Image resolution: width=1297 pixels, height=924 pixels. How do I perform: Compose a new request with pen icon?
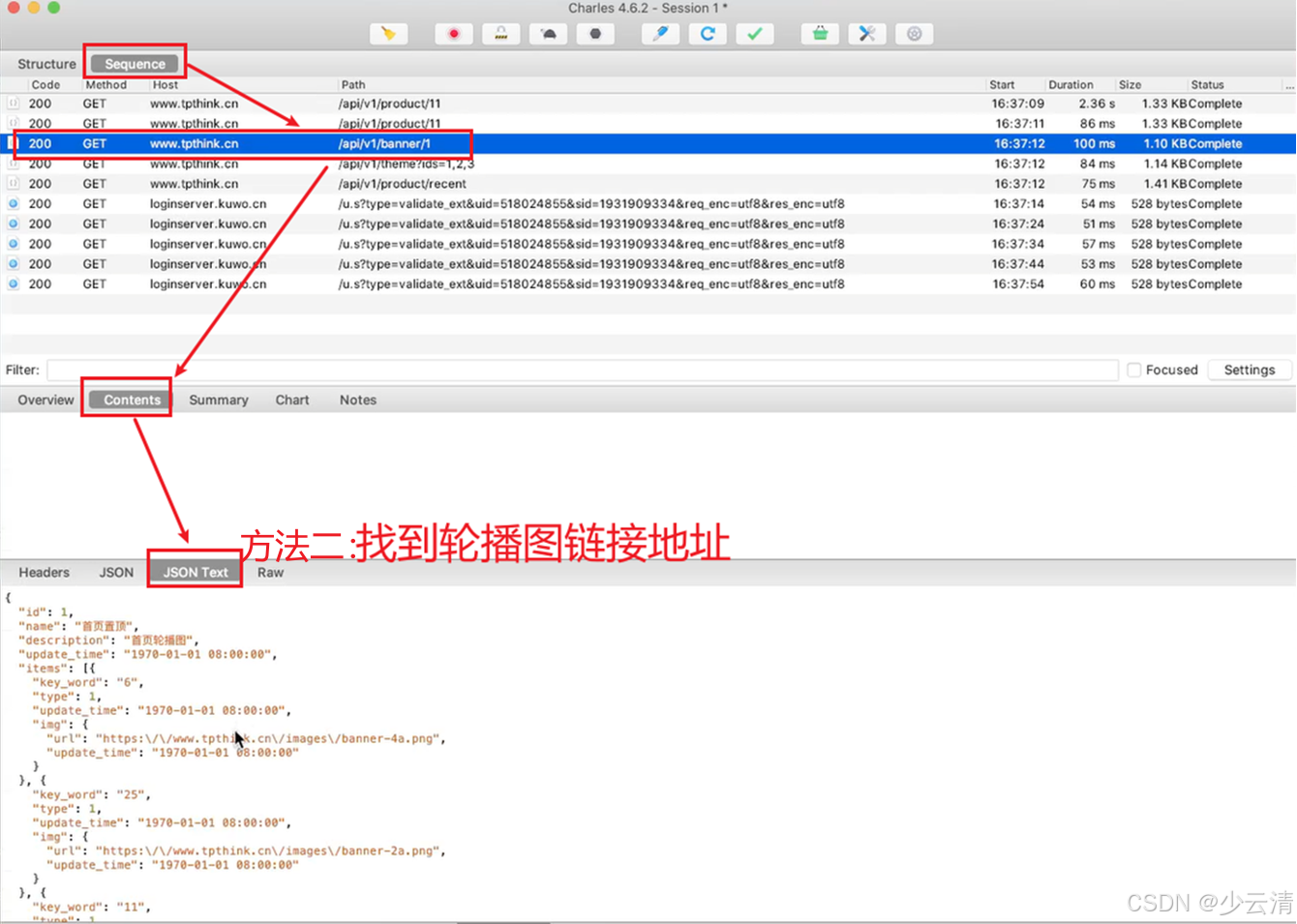tap(660, 34)
